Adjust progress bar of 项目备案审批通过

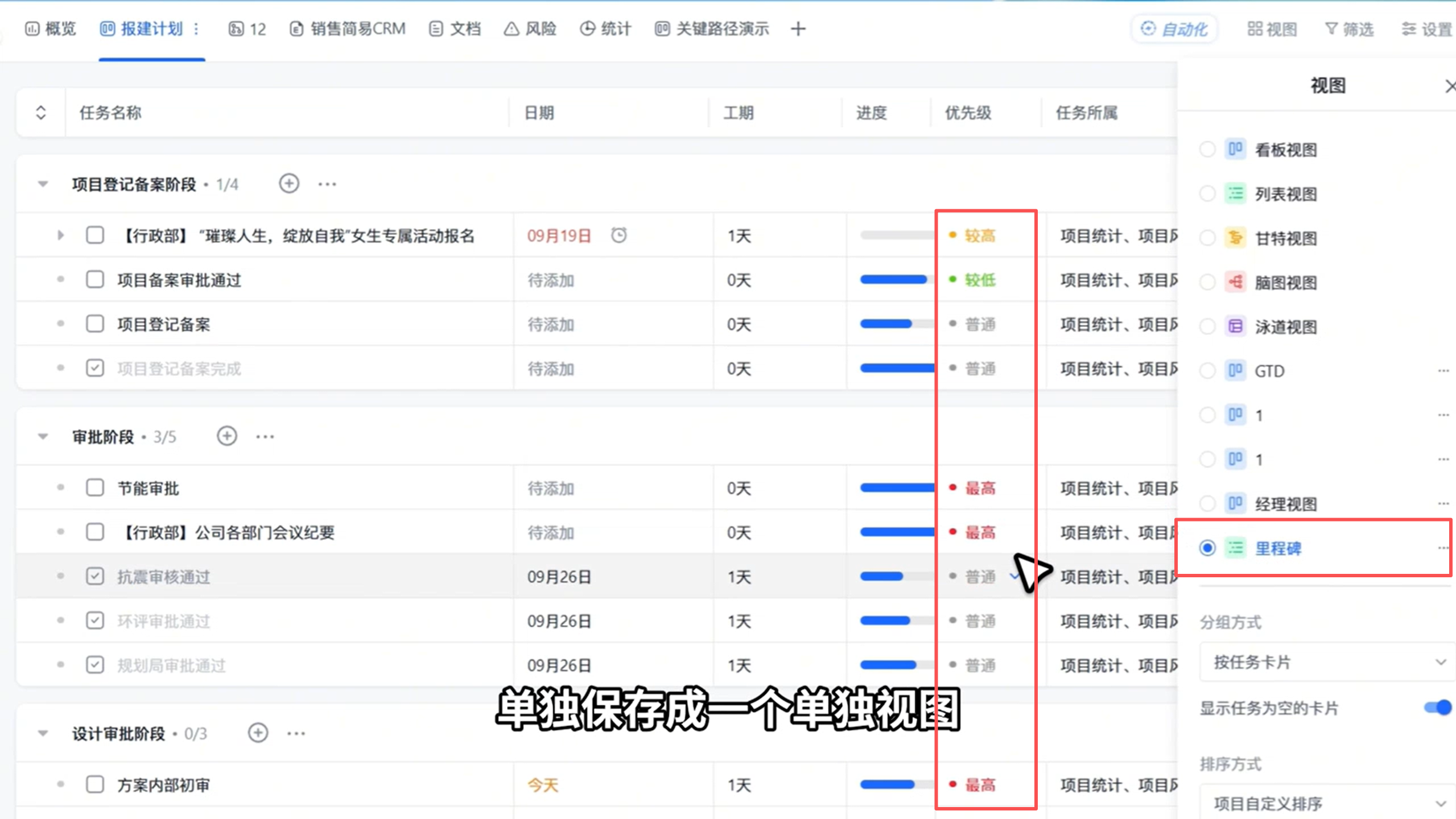(897, 279)
